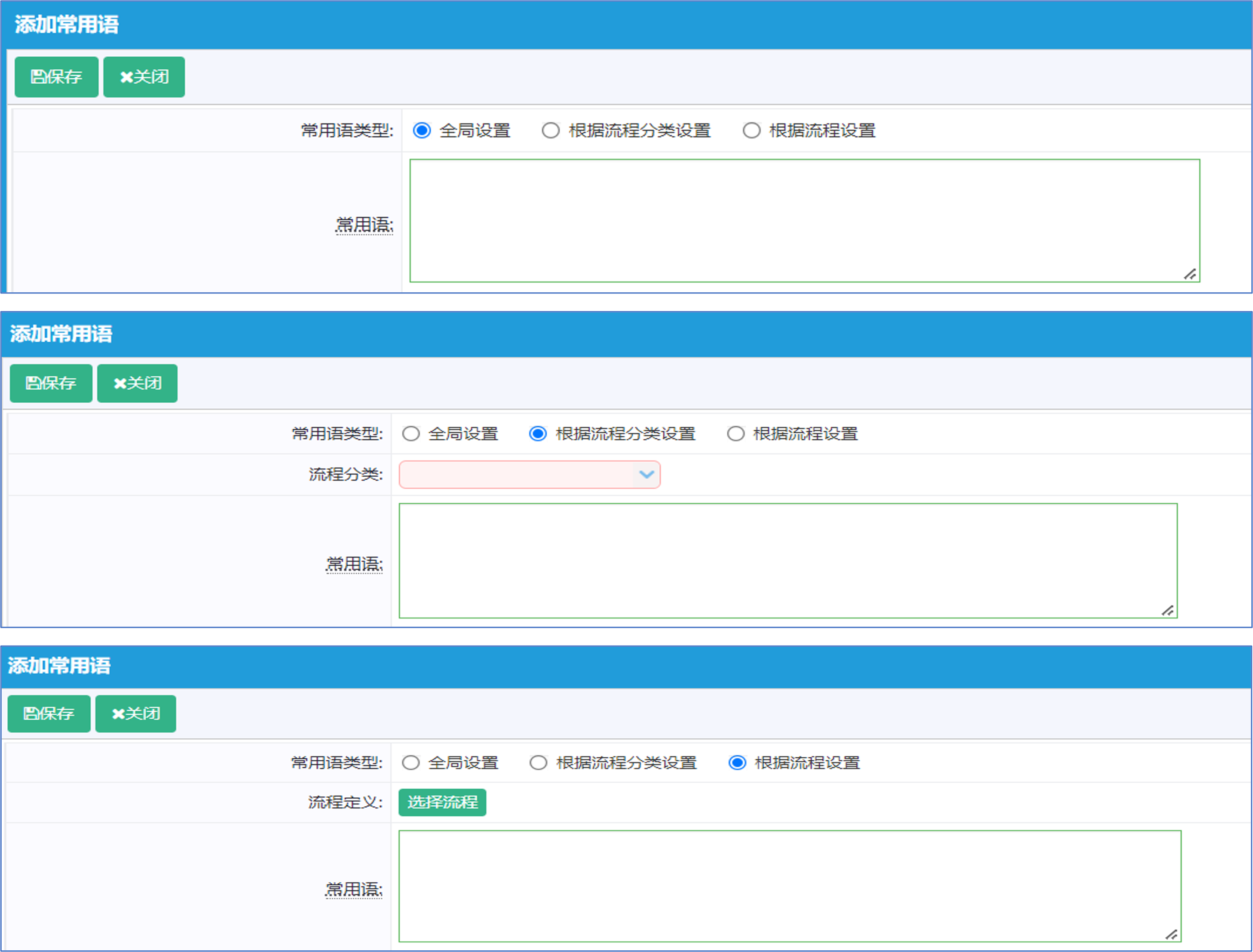Click resize handle of top phrase textarea
The width and height of the screenshot is (1253, 952).
click(1189, 274)
